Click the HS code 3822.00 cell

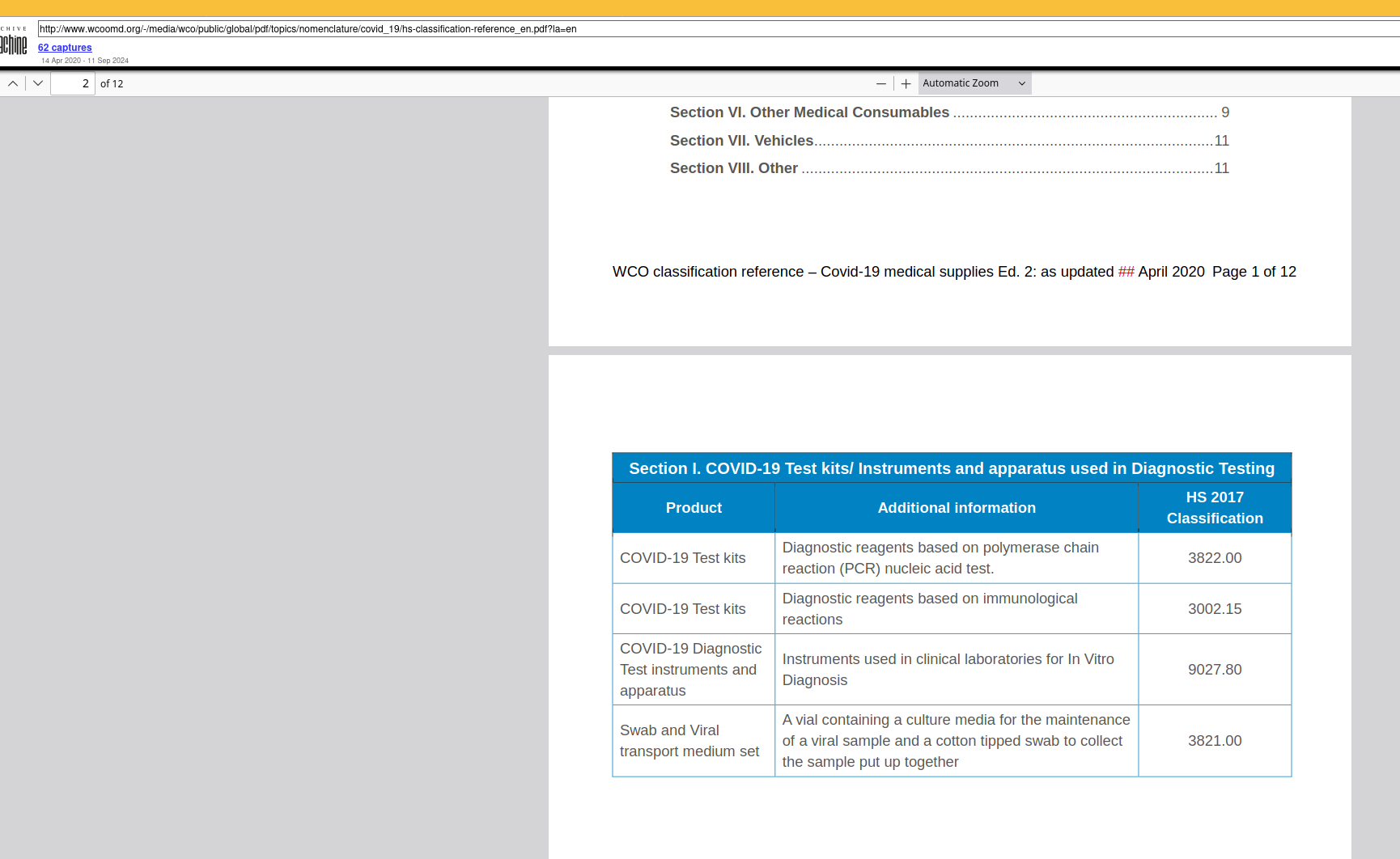(x=1215, y=558)
